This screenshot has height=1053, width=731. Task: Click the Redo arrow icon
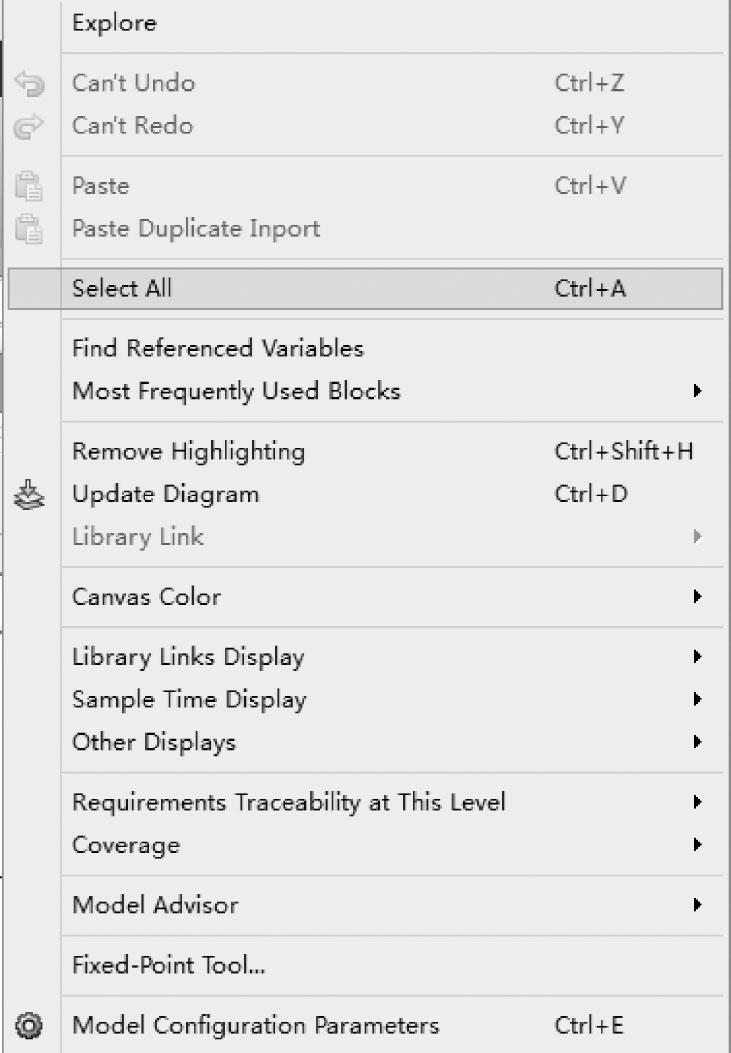click(29, 126)
